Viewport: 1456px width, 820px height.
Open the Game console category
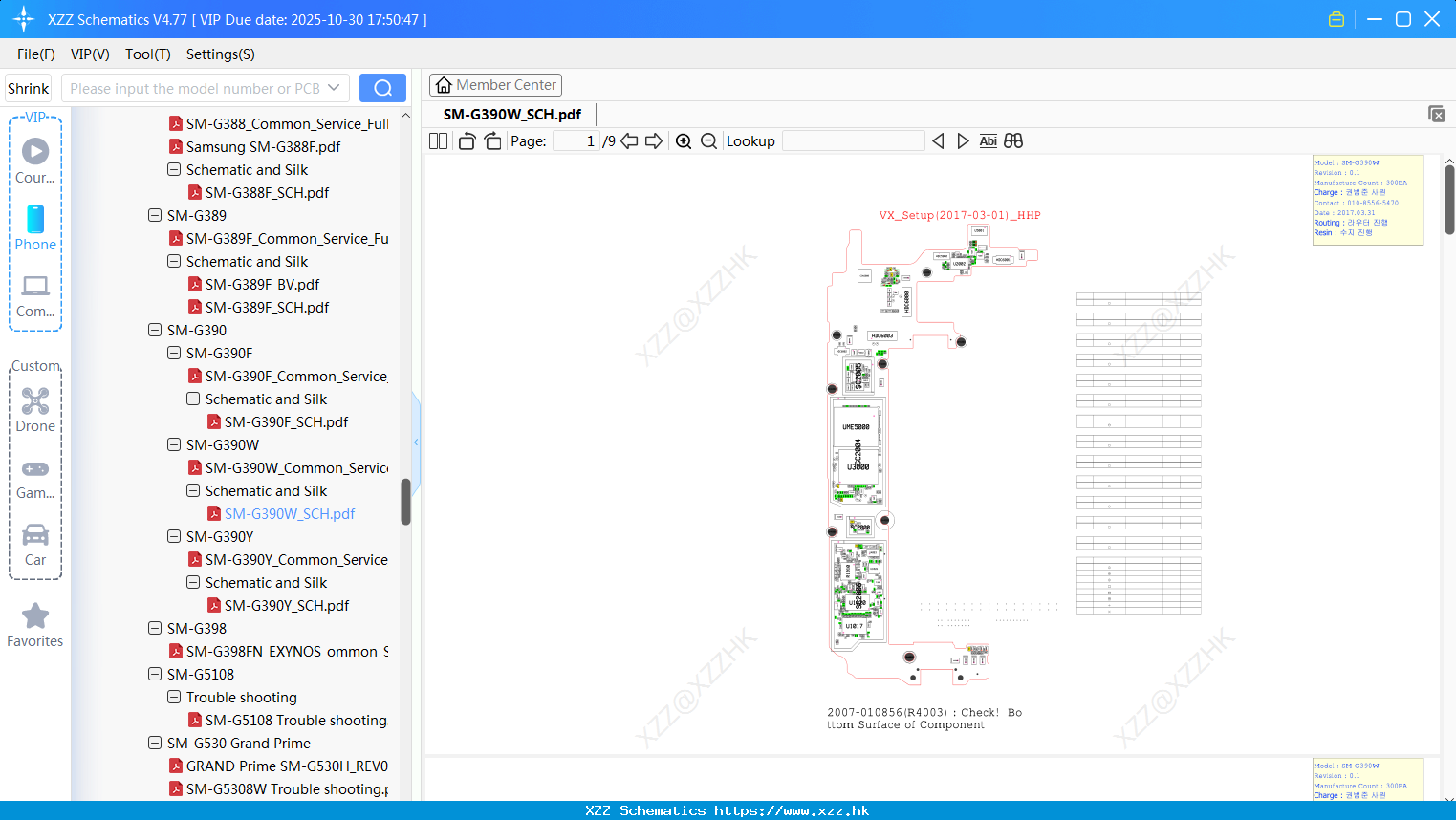(35, 478)
